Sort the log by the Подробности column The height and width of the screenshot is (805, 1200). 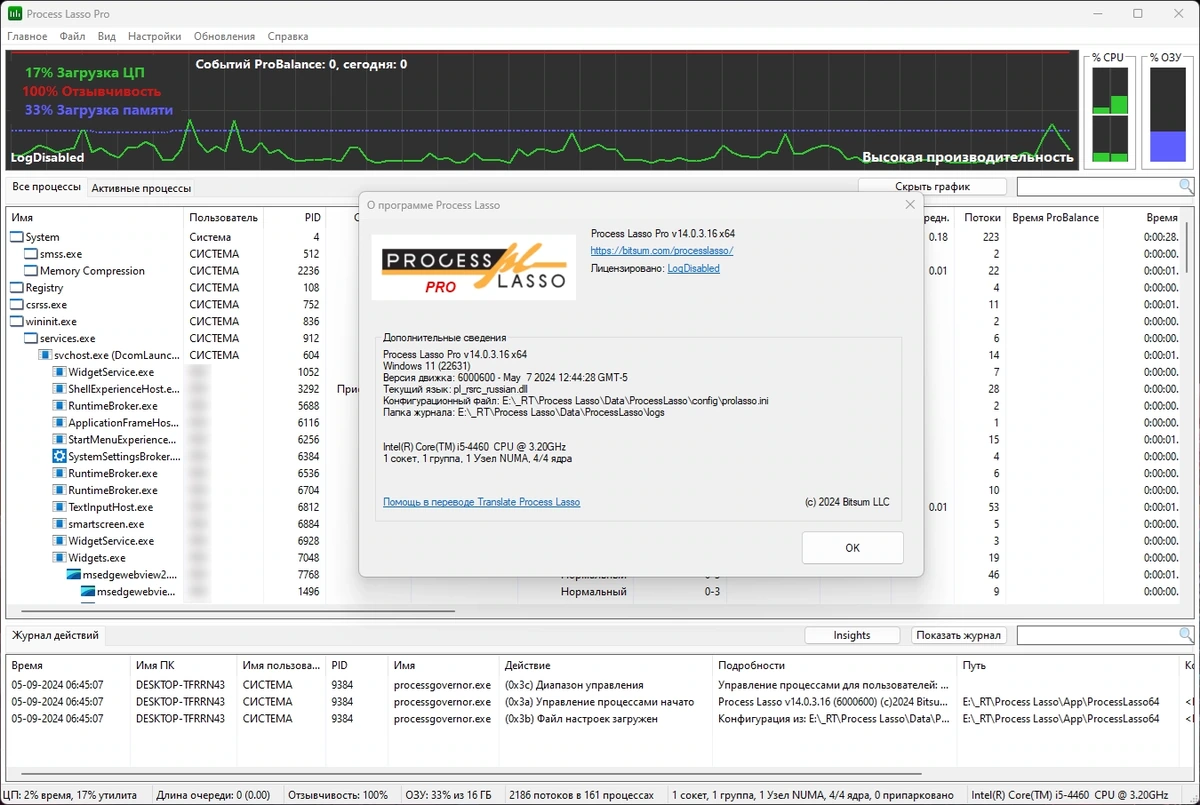[834, 665]
